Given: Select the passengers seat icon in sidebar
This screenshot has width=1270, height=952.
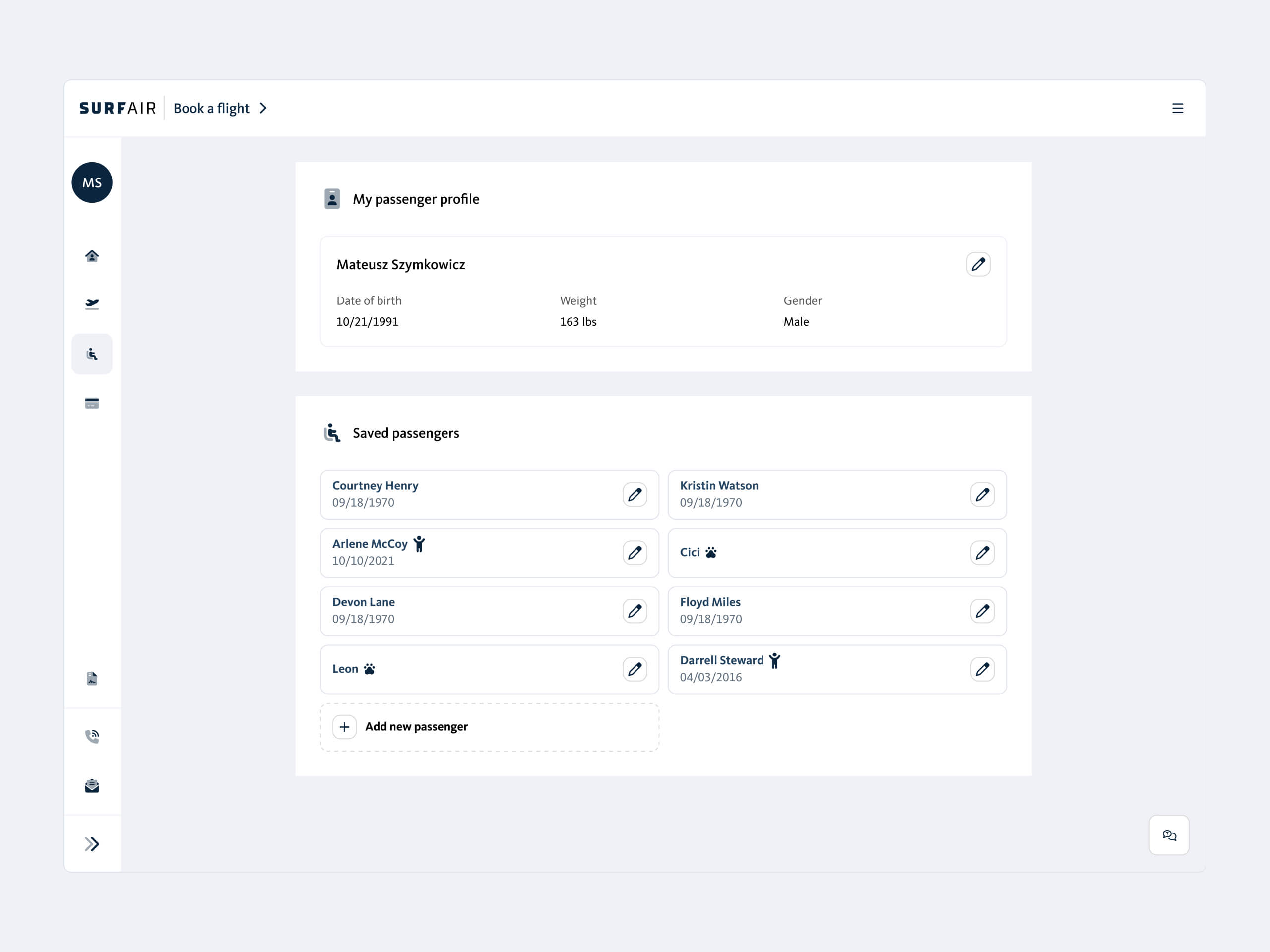Looking at the screenshot, I should 92,354.
